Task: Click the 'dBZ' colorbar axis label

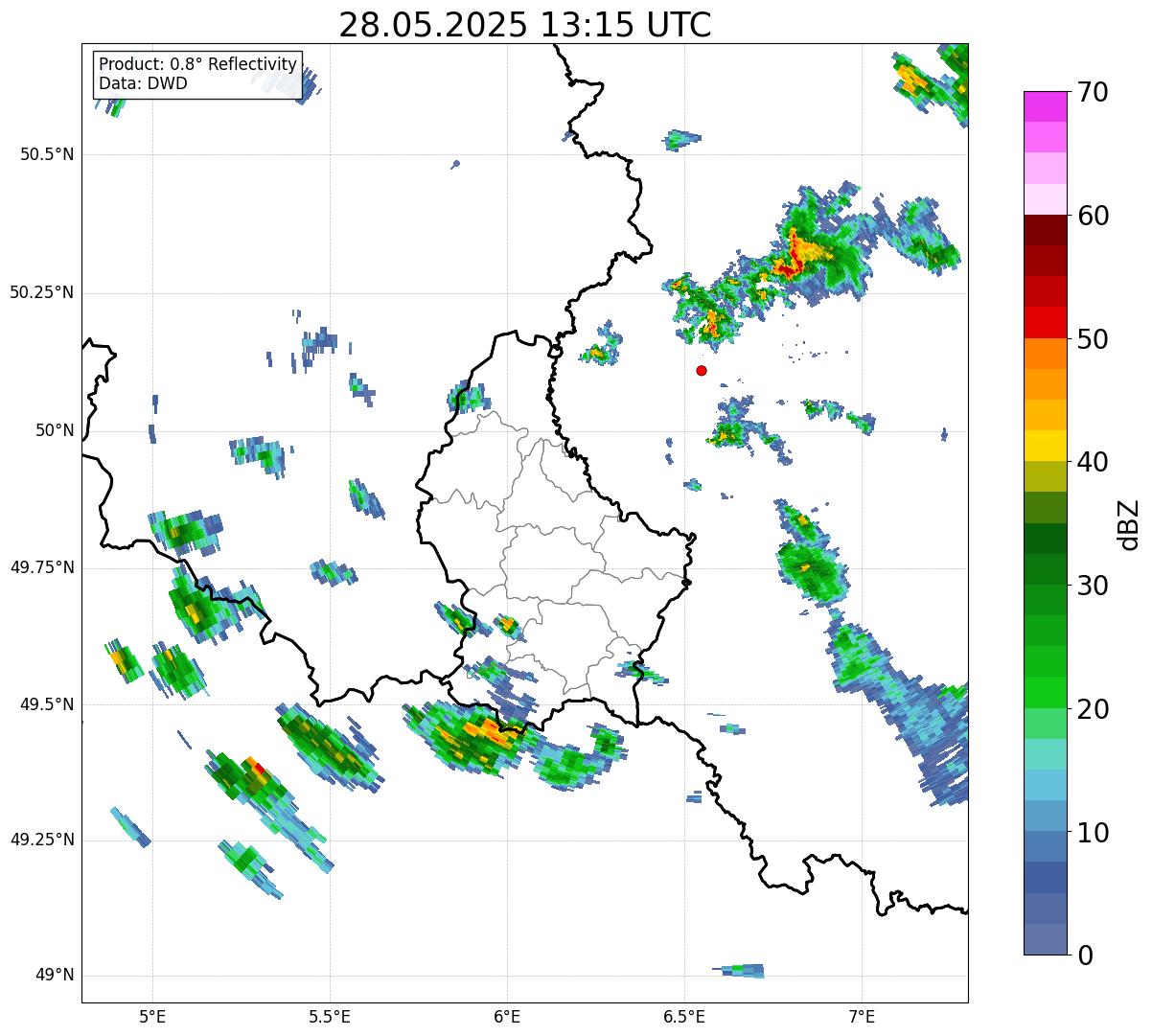Action: [1129, 524]
